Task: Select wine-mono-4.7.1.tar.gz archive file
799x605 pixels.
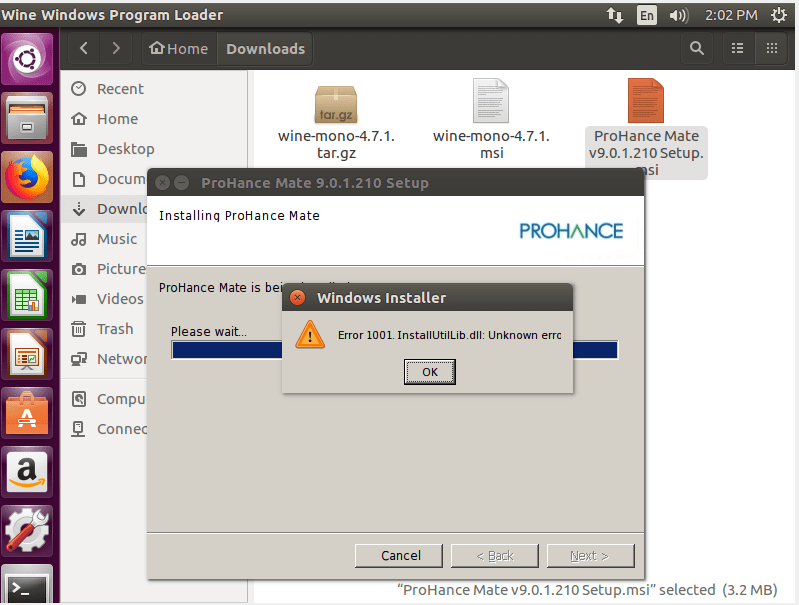Action: (x=336, y=120)
